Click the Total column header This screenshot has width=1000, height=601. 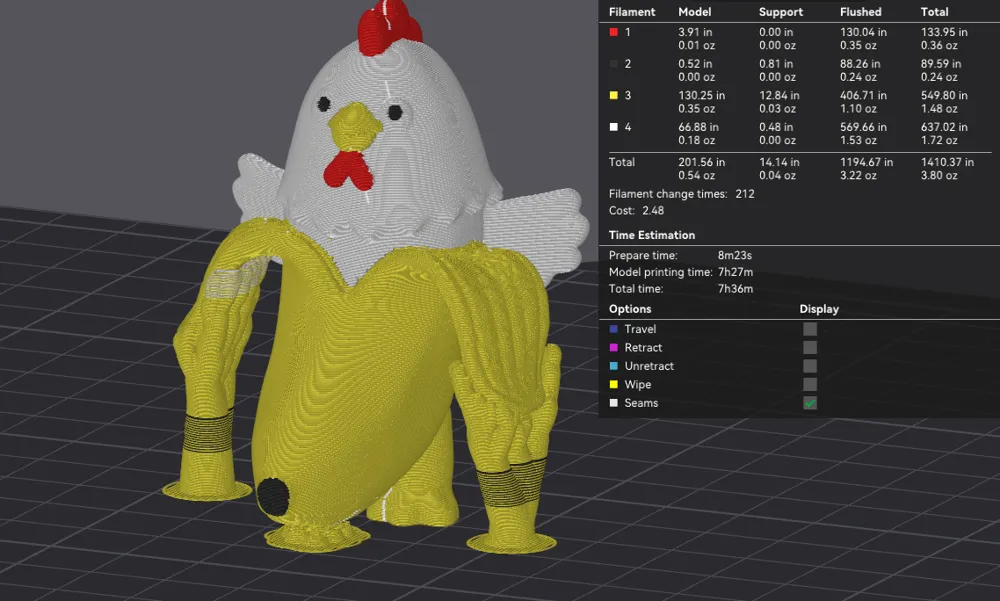tap(934, 12)
